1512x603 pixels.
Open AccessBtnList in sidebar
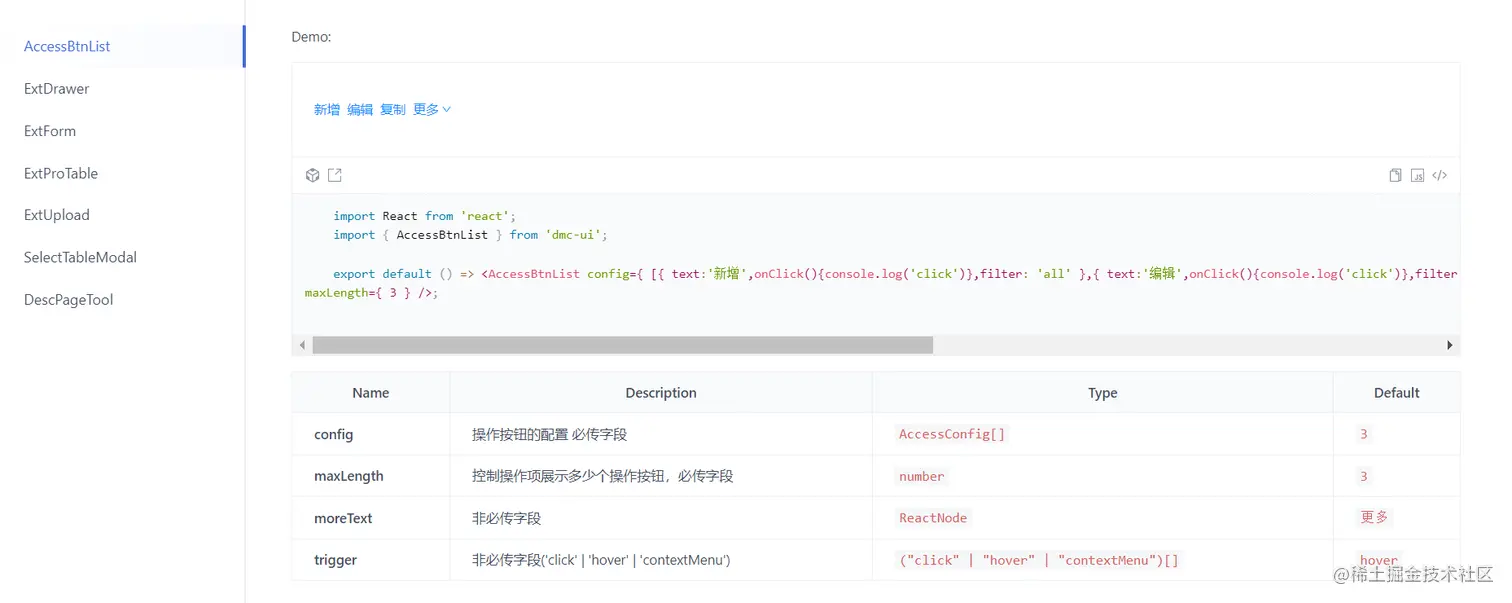pyautogui.click(x=121, y=46)
